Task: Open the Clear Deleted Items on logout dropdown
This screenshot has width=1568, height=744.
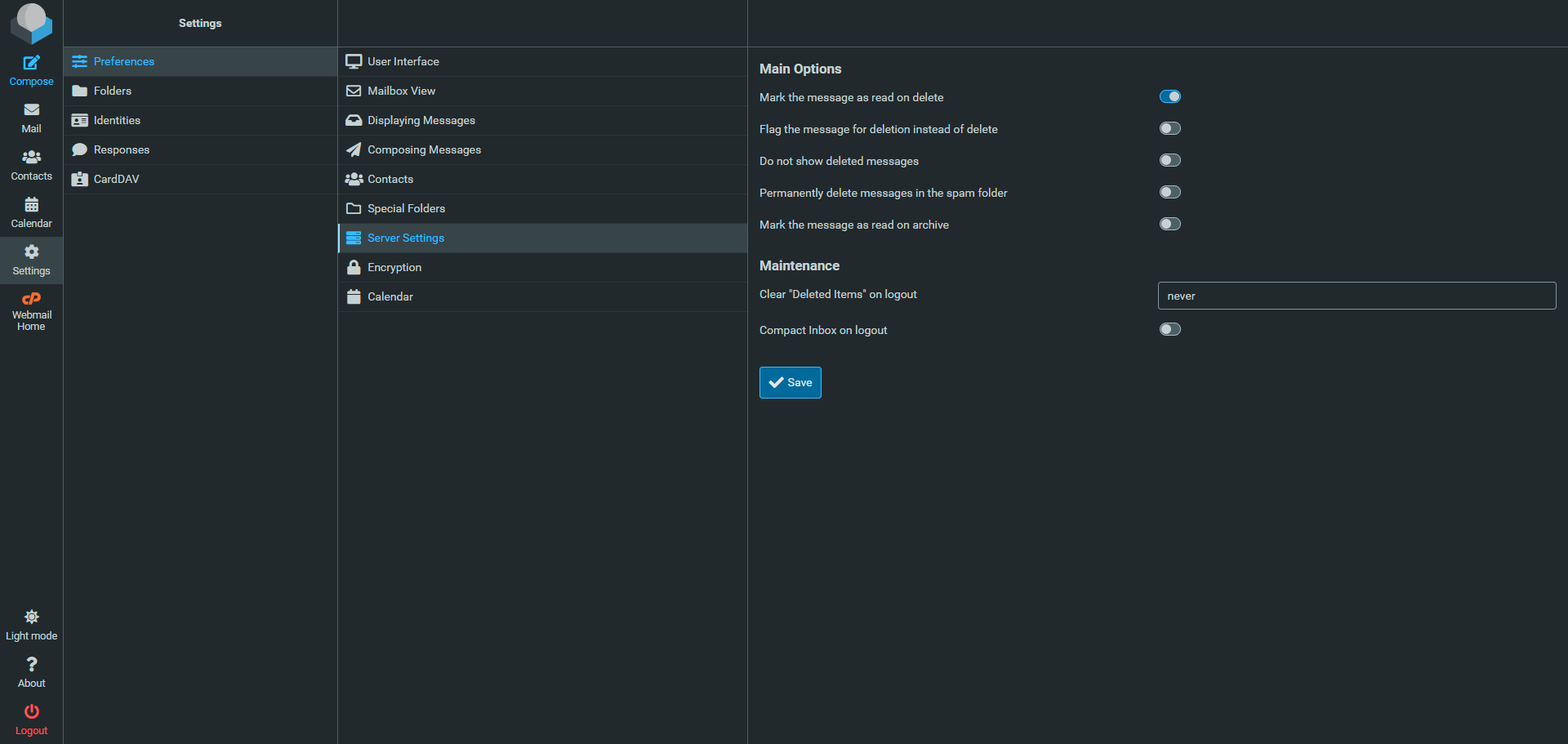Action: (1356, 296)
